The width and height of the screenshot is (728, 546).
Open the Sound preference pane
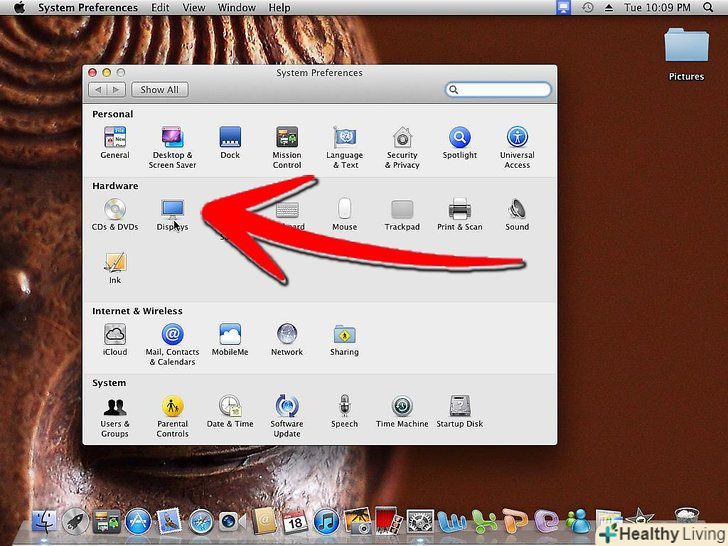(517, 214)
